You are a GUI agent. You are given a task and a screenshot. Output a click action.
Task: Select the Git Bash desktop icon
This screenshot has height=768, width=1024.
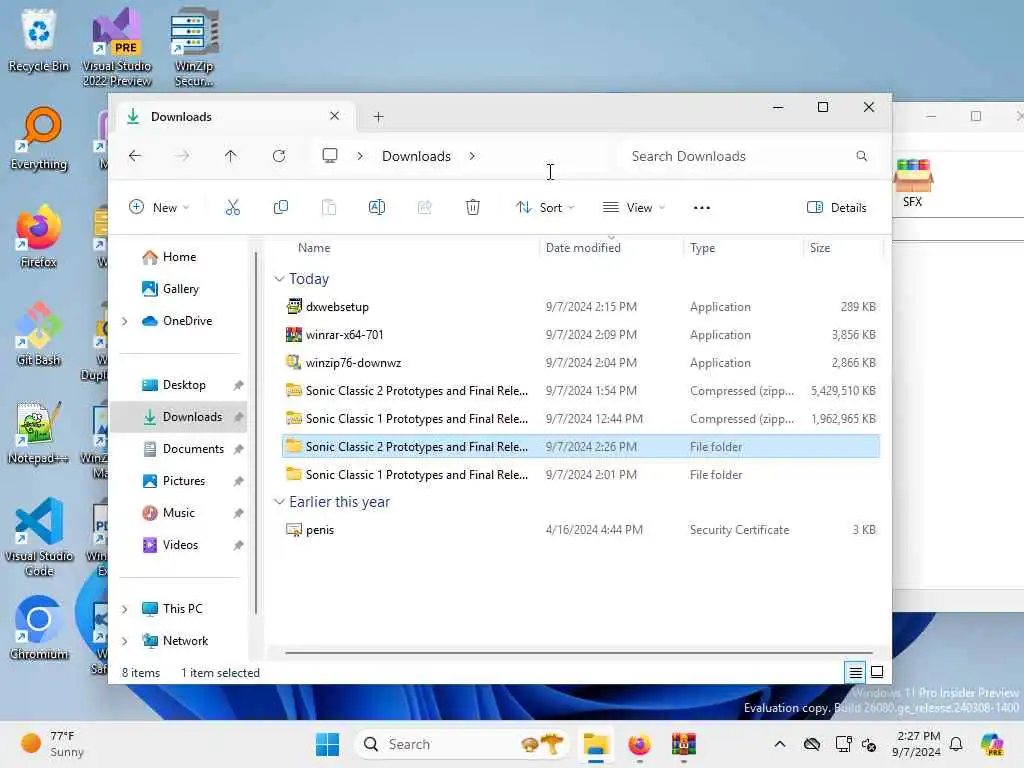tap(39, 334)
